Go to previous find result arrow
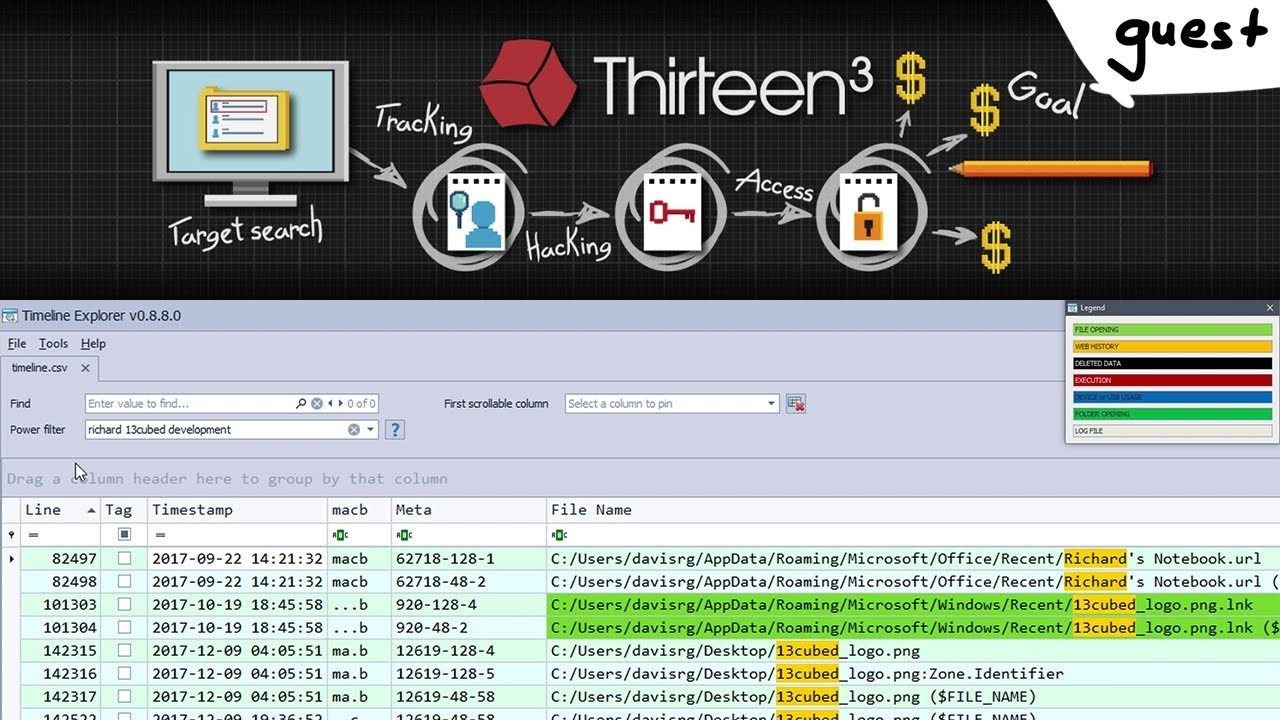The width and height of the screenshot is (1280, 720). 330,404
